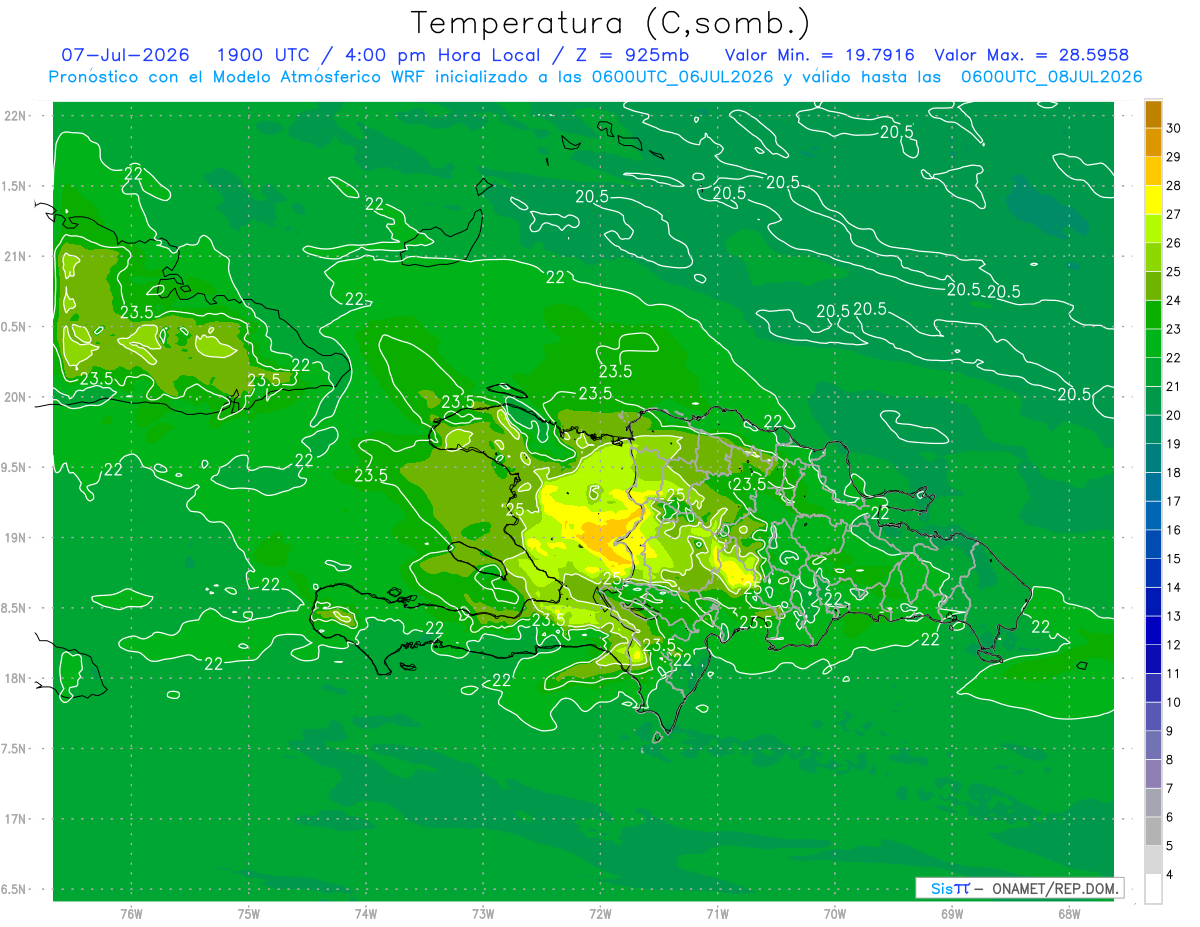Click the '69W' longitude axis label
The image size is (1200, 927).
tap(952, 913)
